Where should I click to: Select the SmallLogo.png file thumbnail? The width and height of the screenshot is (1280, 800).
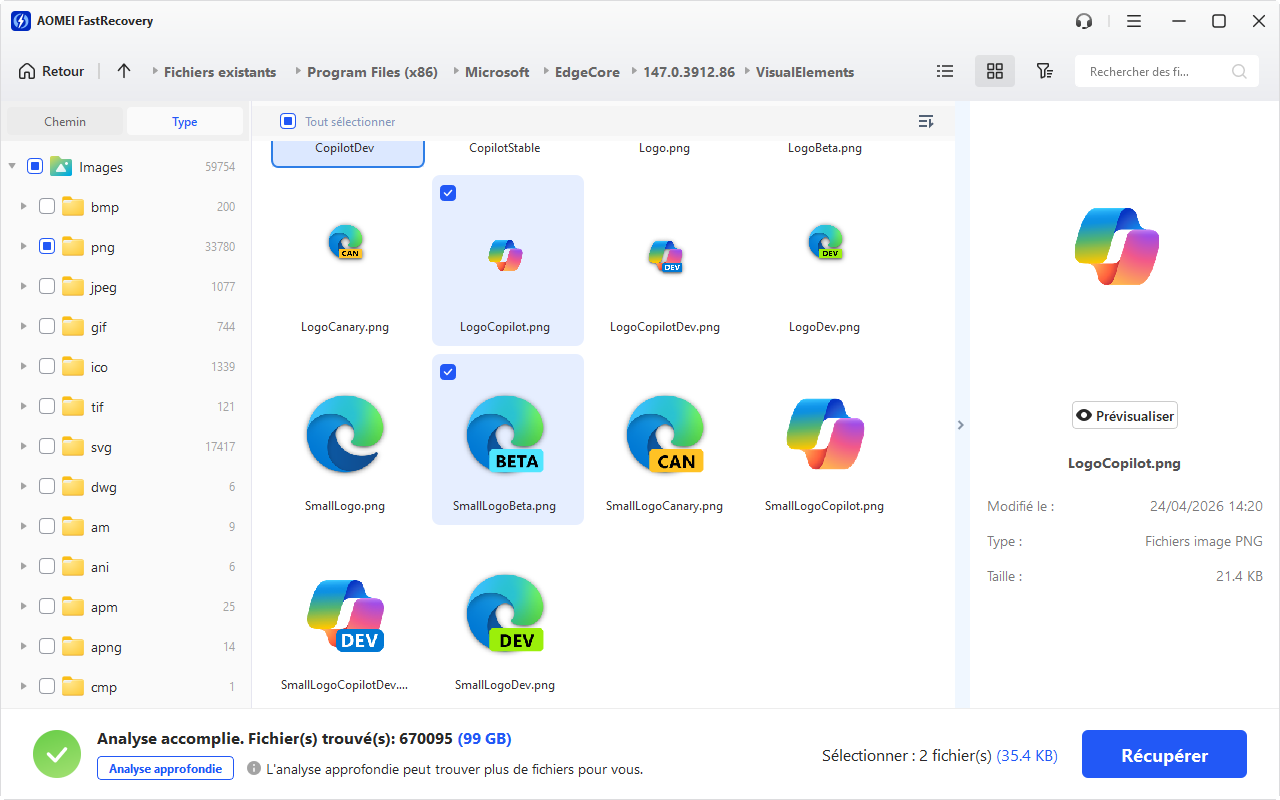tap(345, 434)
